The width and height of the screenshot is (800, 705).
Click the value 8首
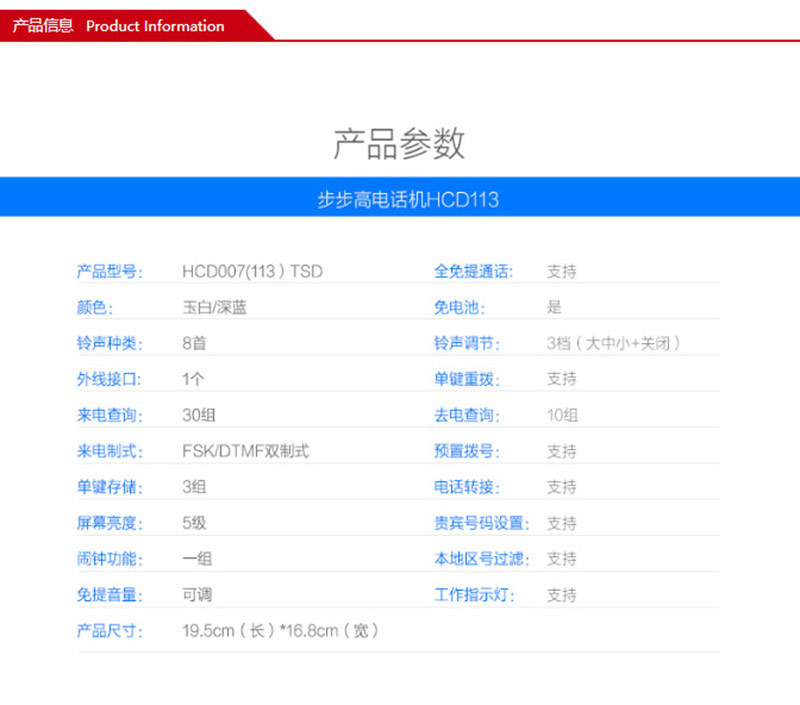point(194,343)
